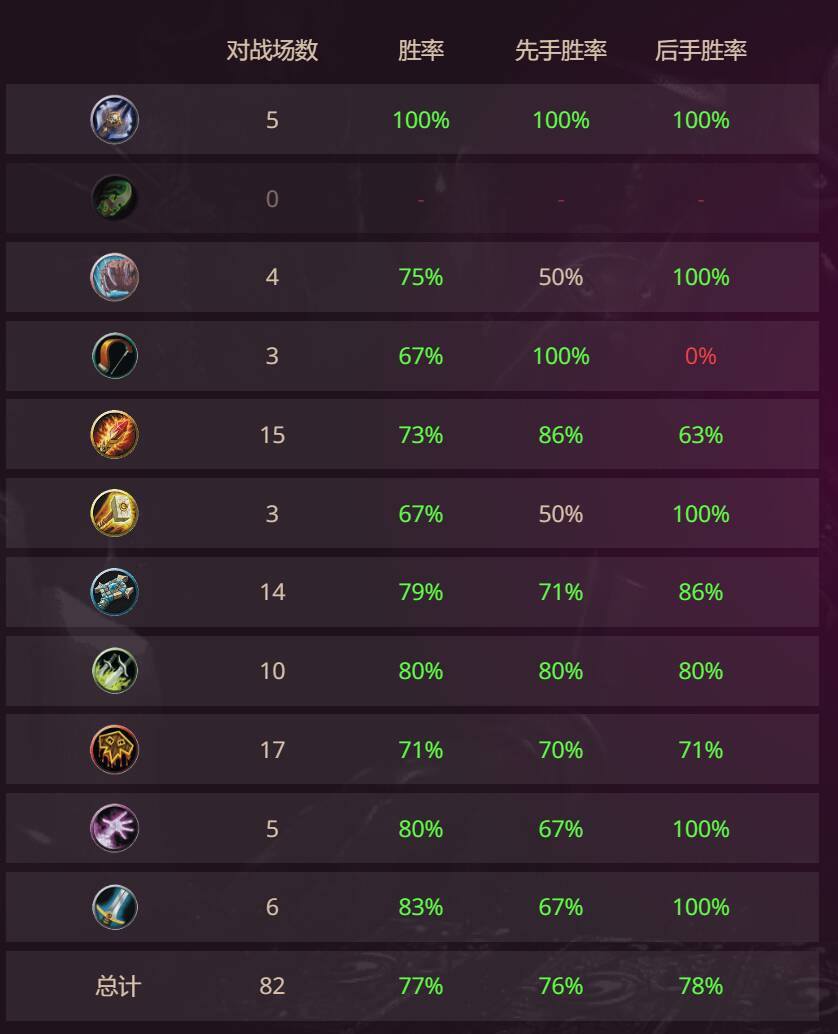Click the Rogue green daggers icon
838x1034 pixels.
coord(114,671)
